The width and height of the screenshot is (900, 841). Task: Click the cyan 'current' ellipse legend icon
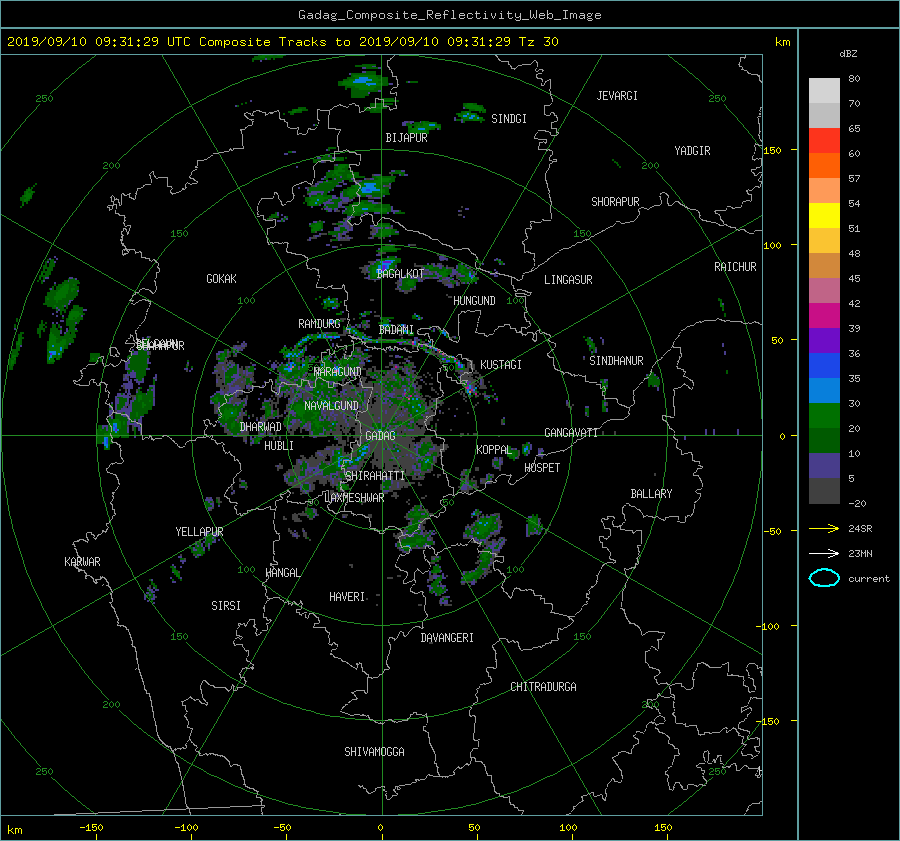pyautogui.click(x=824, y=578)
